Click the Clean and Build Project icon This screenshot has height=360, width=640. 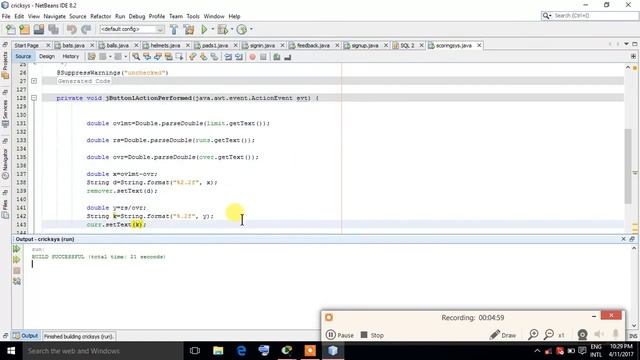coord(189,29)
